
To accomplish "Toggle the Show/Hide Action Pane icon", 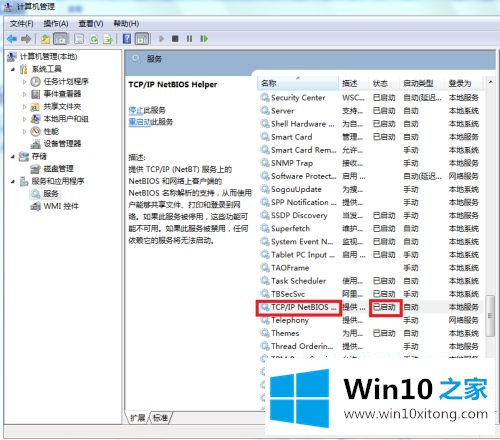I will click(x=142, y=39).
